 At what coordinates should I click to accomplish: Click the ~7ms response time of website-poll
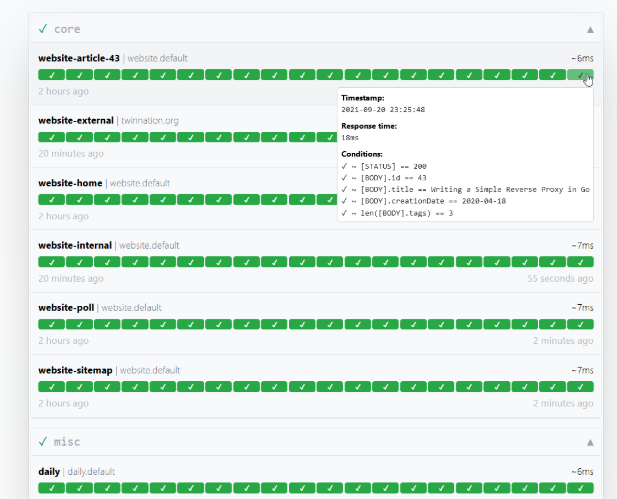tap(582, 308)
